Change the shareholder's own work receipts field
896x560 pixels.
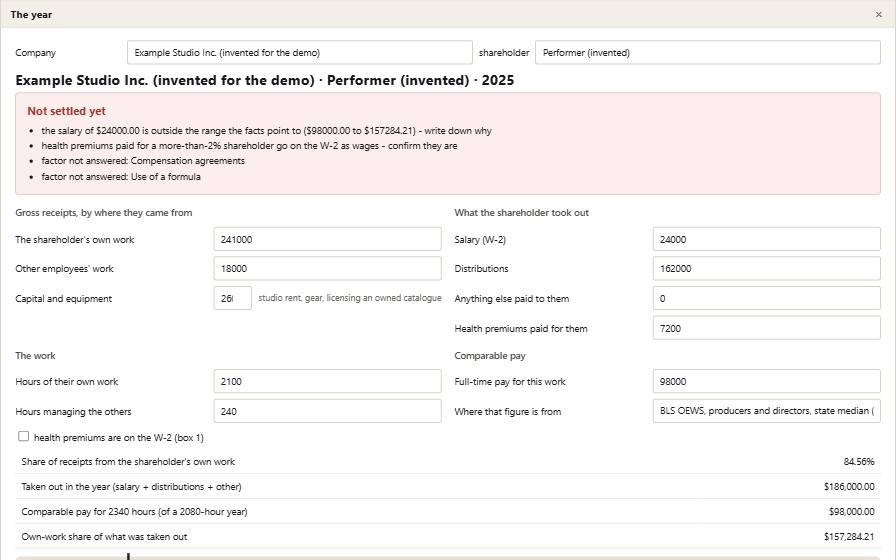click(327, 239)
